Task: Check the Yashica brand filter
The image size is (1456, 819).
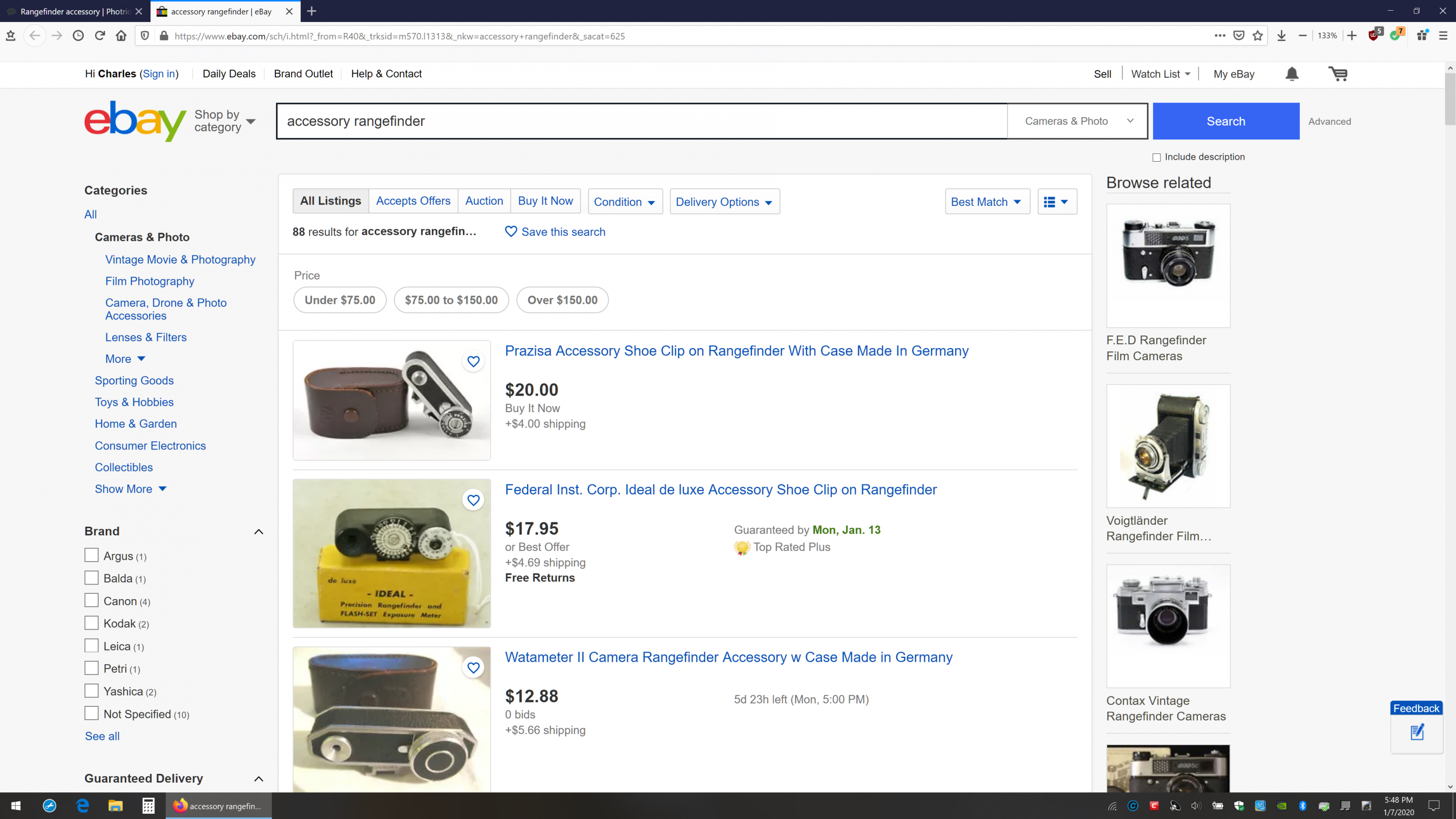Action: tap(91, 691)
